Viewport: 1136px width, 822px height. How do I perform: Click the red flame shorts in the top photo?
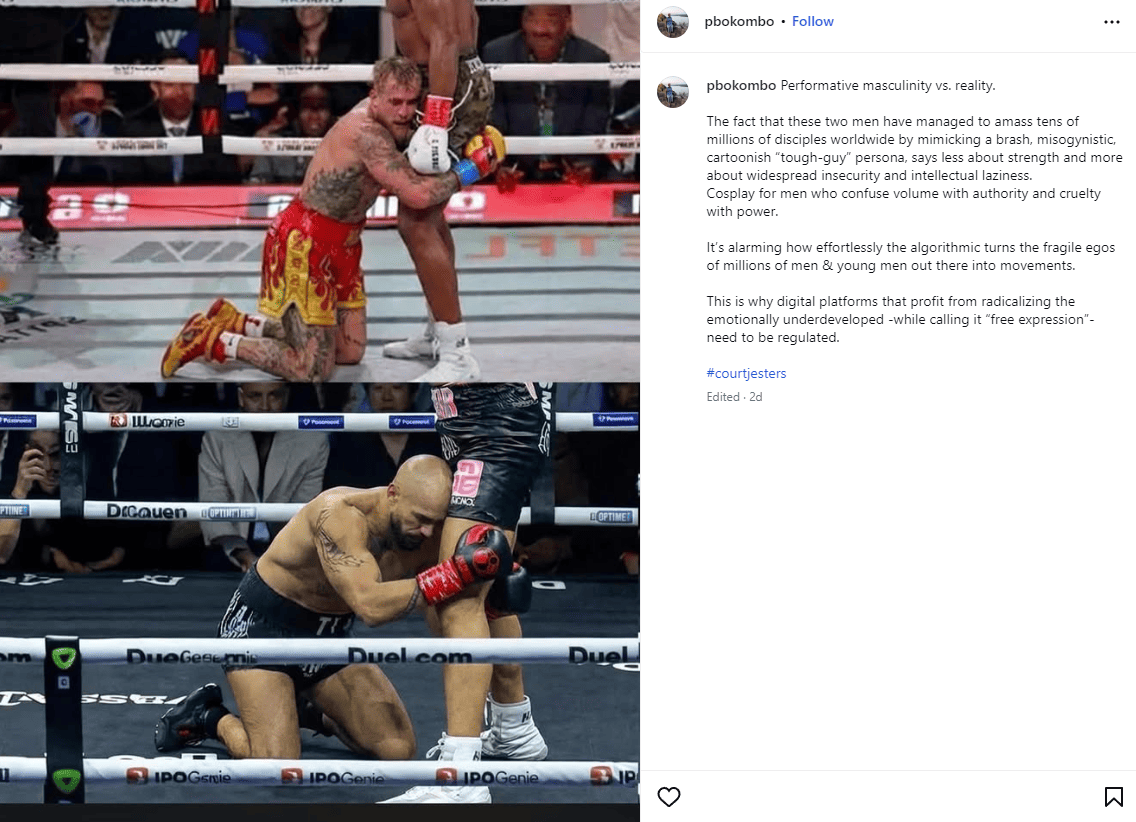click(313, 263)
